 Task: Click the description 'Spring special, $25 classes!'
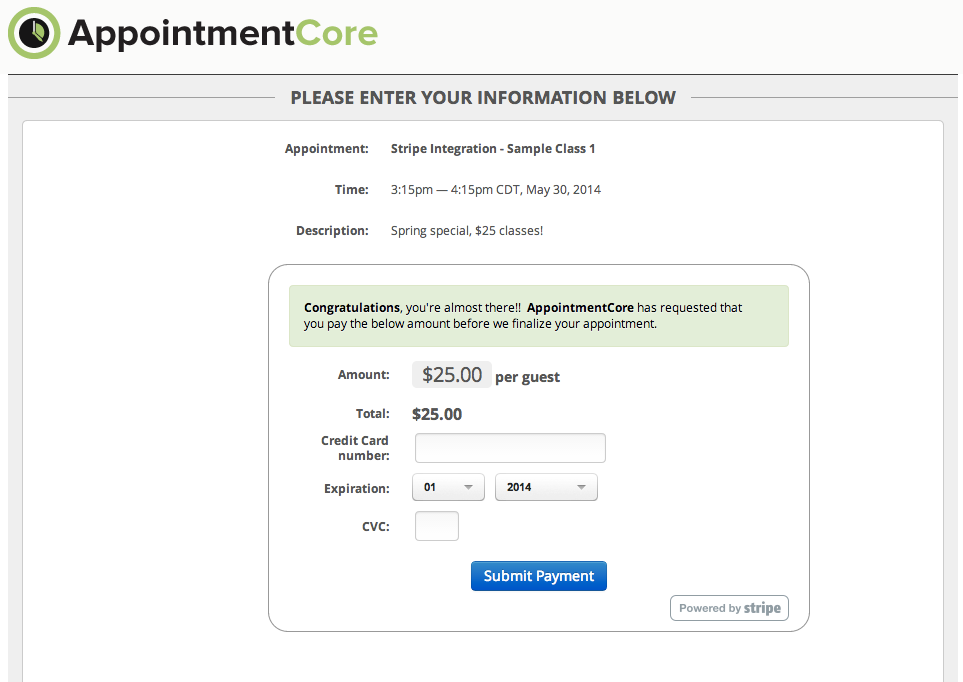tap(467, 231)
